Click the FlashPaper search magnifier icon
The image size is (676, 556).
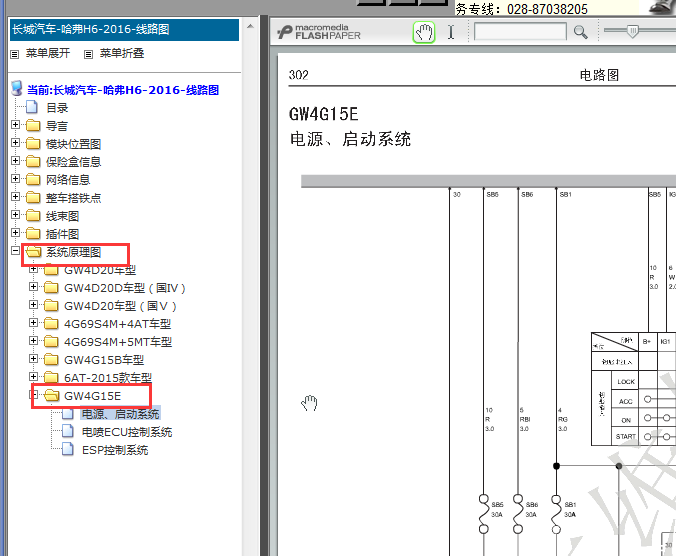pyautogui.click(x=580, y=32)
